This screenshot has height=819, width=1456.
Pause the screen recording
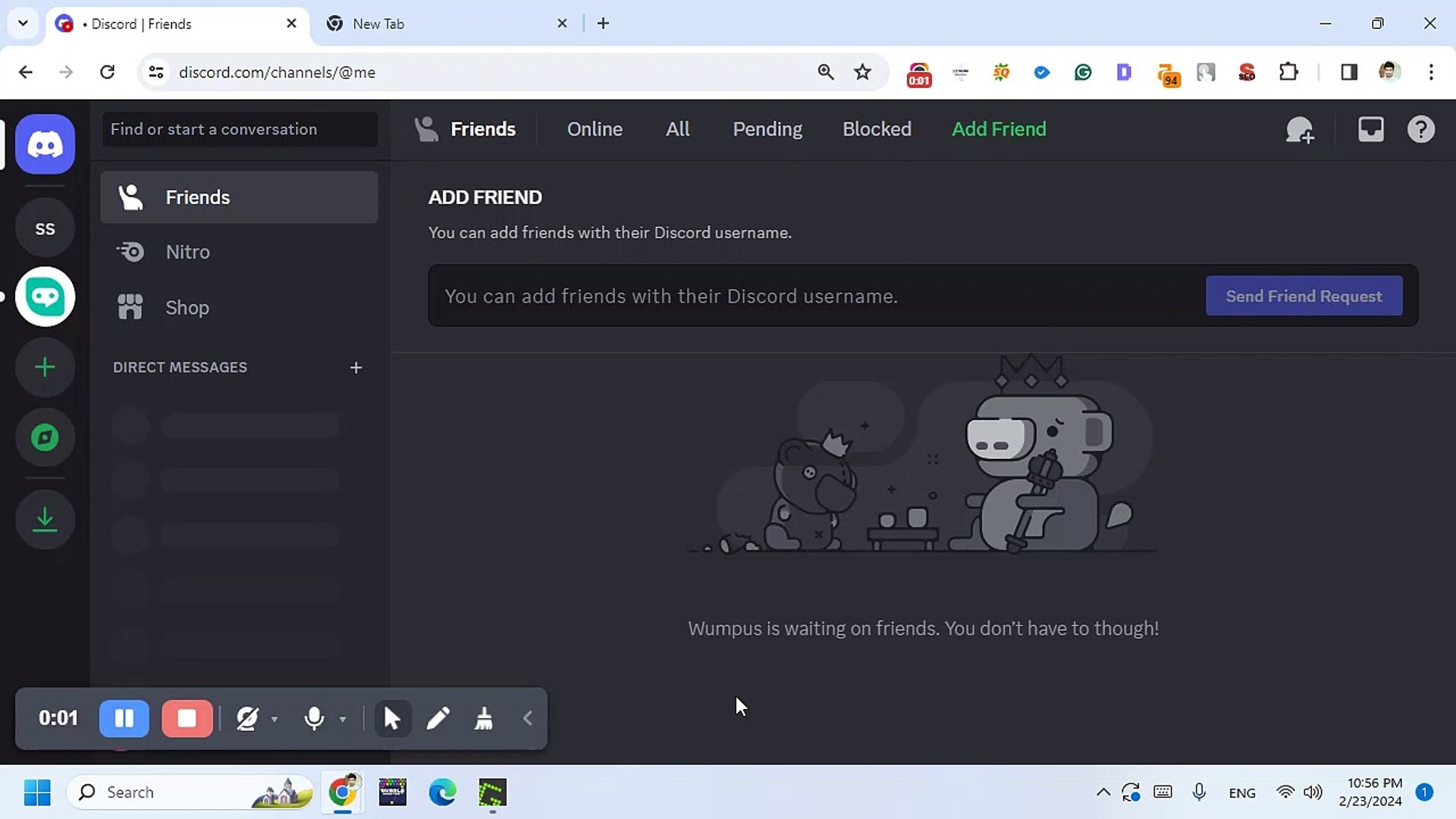coord(124,718)
